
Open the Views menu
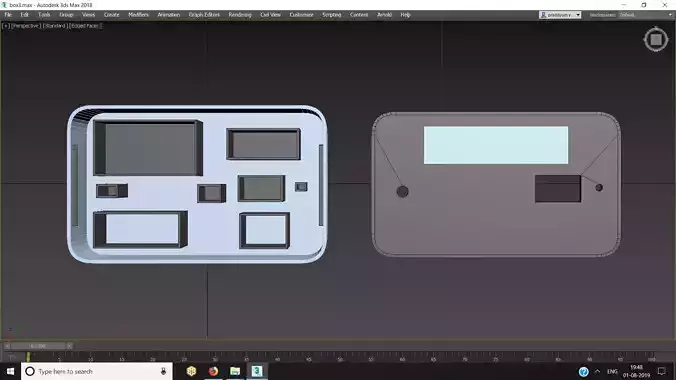tap(88, 15)
